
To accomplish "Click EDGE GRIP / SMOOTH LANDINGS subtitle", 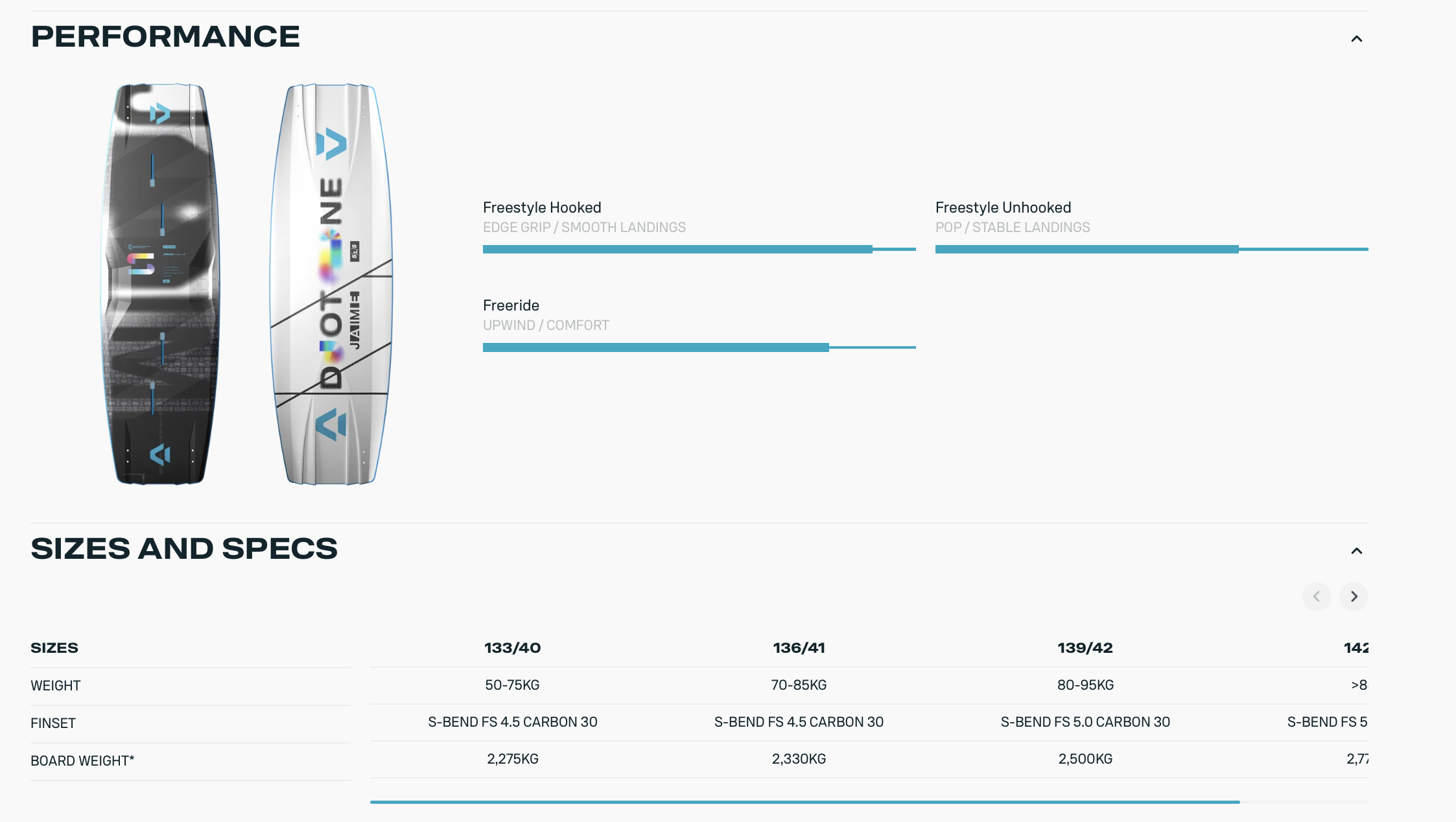I will tap(584, 228).
